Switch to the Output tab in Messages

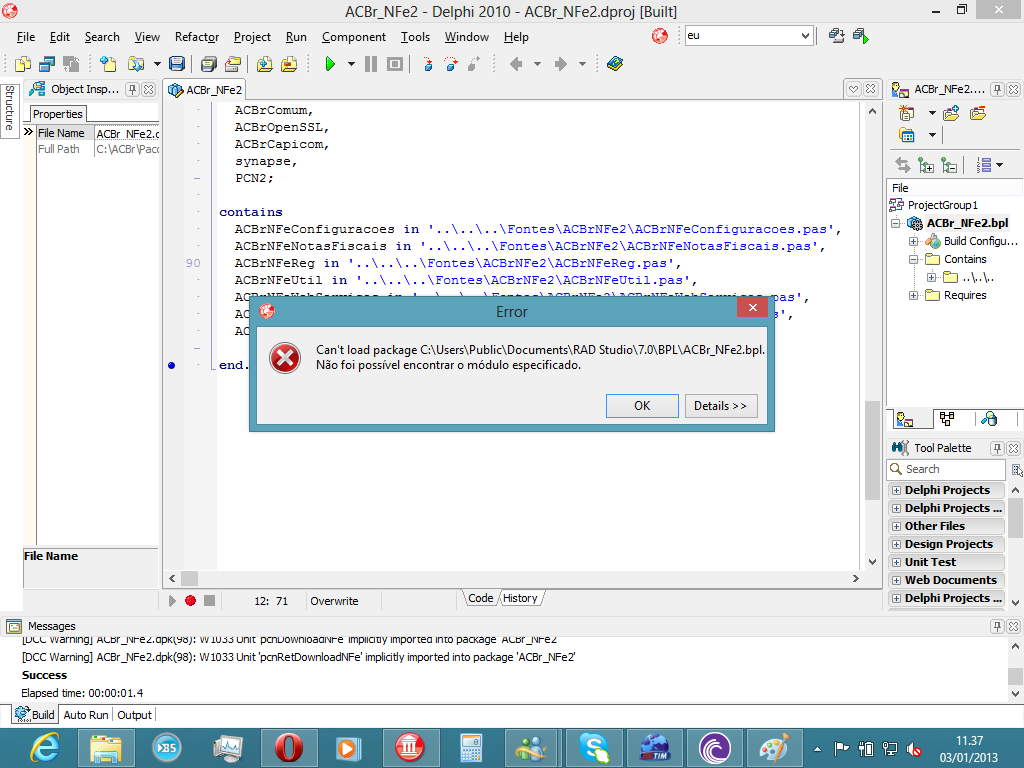pyautogui.click(x=135, y=715)
